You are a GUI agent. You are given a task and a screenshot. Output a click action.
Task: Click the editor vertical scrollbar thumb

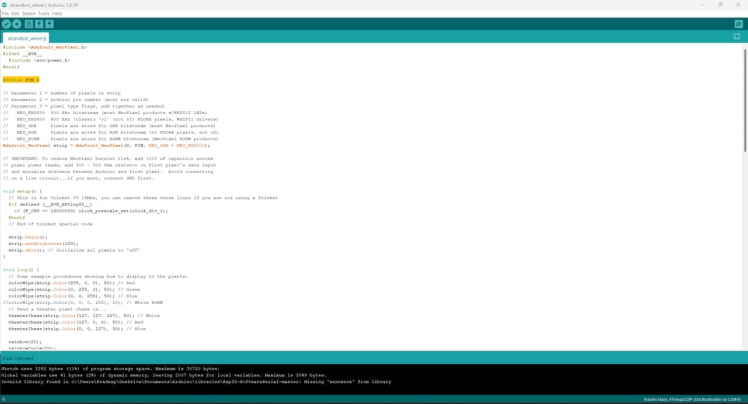pos(745,100)
